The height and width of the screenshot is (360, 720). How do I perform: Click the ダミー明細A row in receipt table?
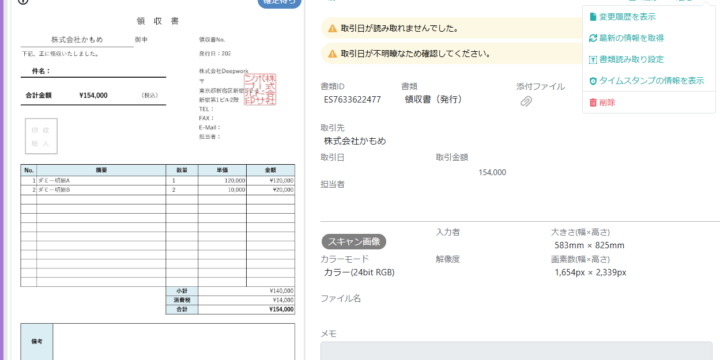[x=158, y=180]
